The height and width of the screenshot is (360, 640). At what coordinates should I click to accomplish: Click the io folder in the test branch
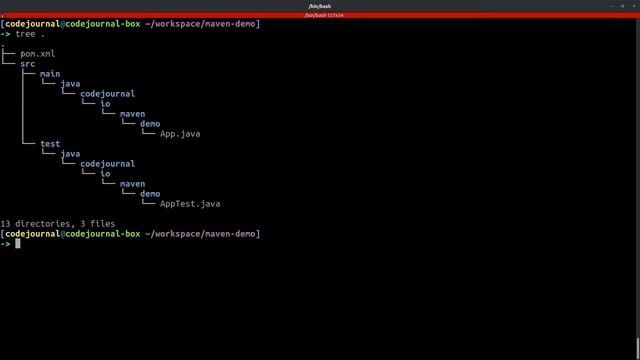pyautogui.click(x=105, y=174)
